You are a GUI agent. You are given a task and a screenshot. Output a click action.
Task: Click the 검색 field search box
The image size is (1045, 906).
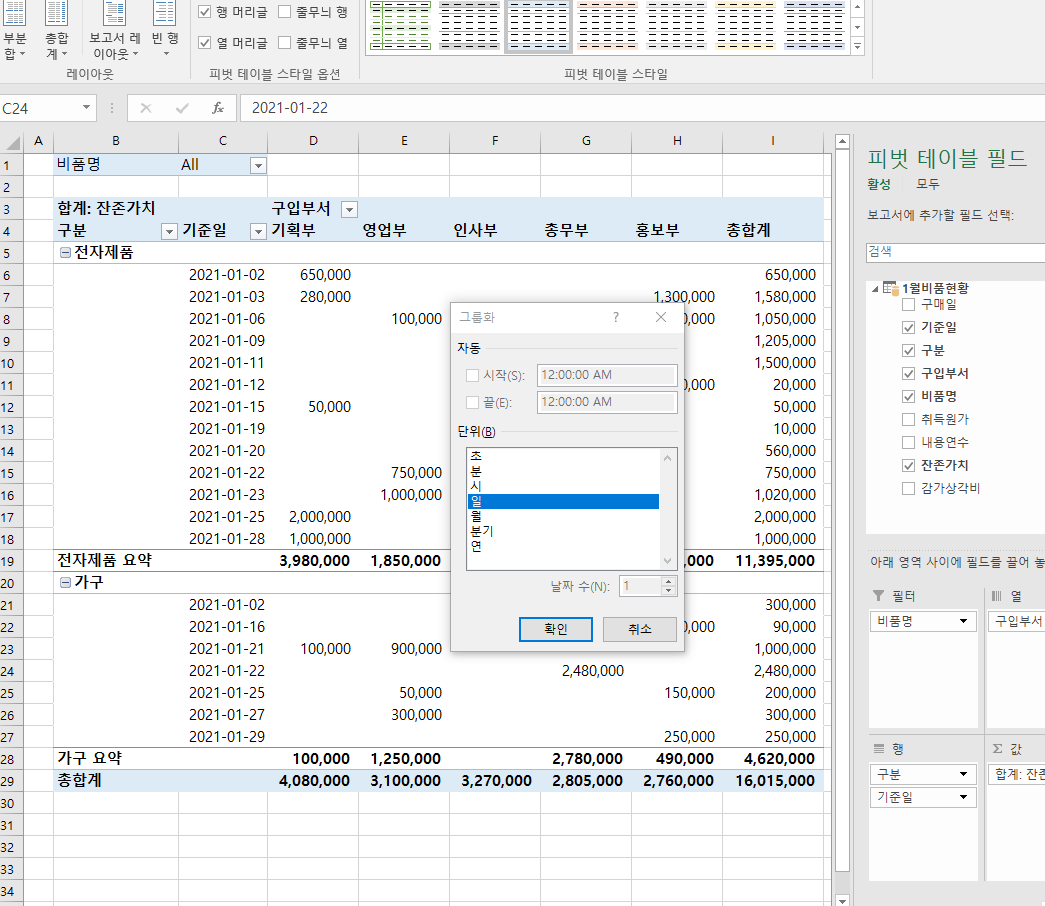click(x=950, y=251)
